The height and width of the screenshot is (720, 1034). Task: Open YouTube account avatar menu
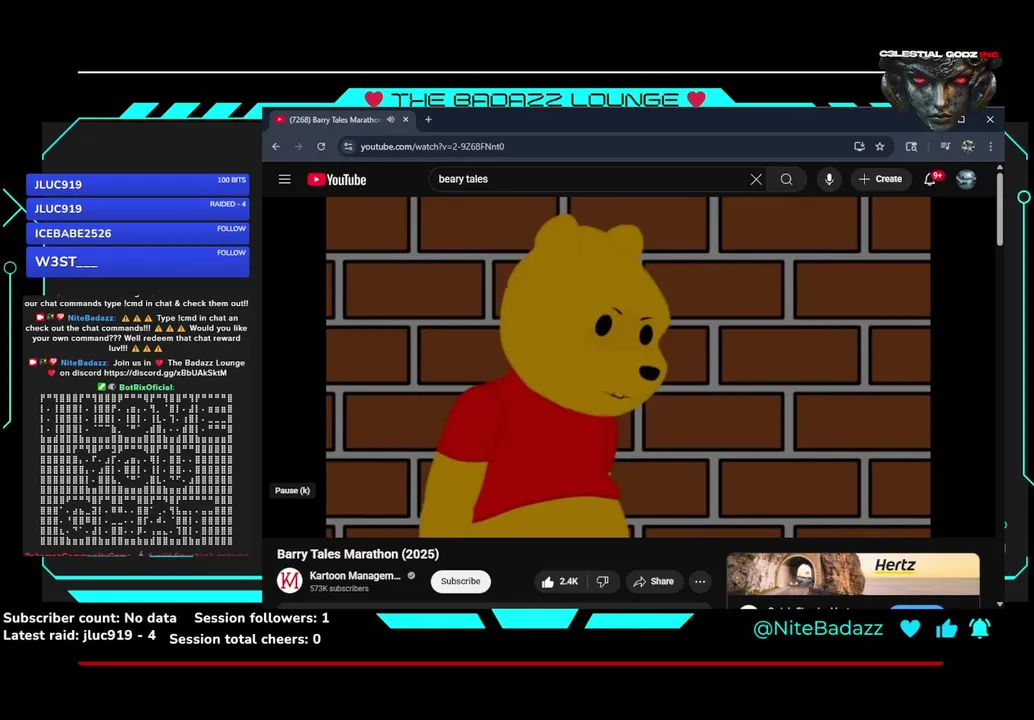[966, 179]
